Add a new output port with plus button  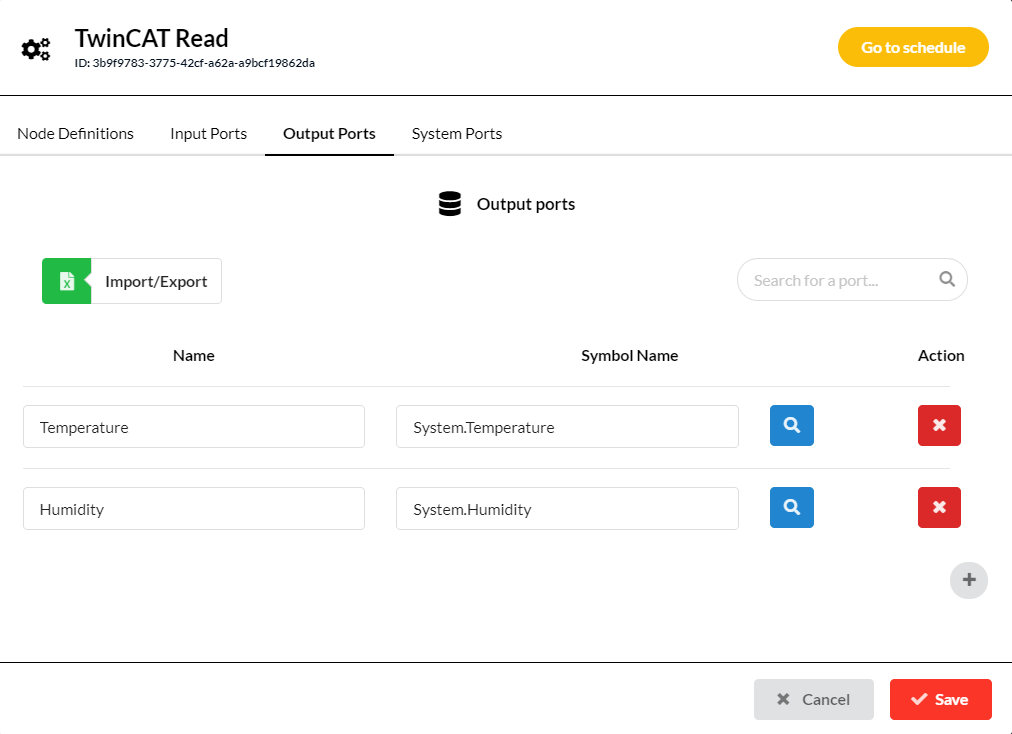969,580
